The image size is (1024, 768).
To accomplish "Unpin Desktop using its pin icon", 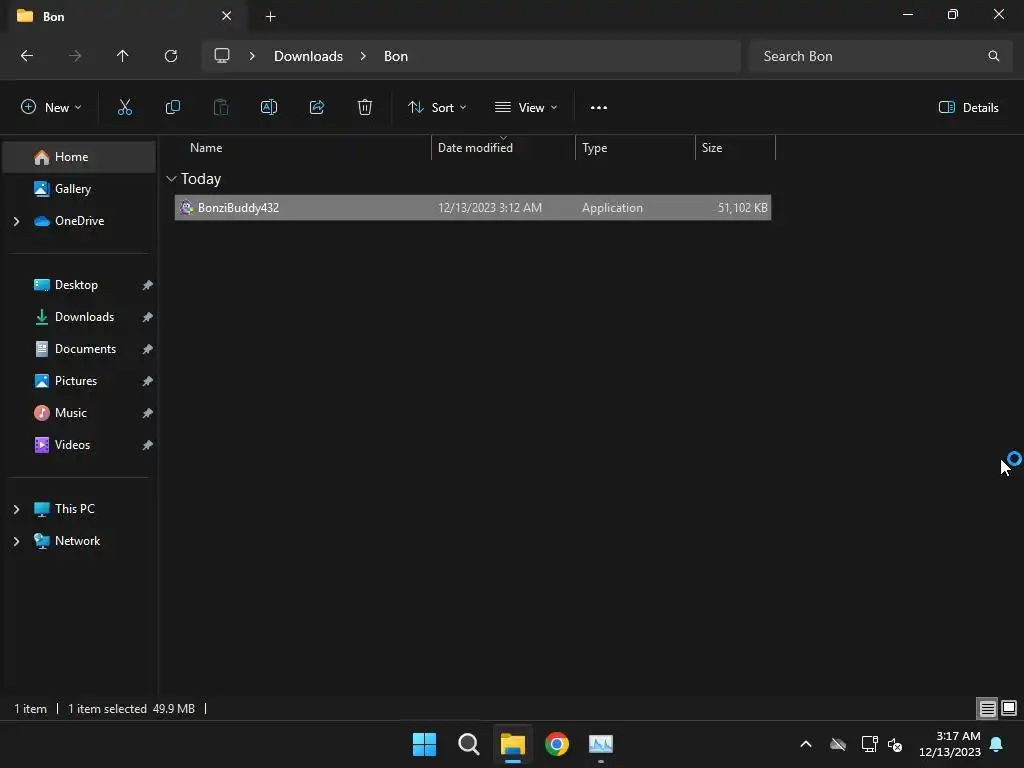I will click(x=148, y=285).
